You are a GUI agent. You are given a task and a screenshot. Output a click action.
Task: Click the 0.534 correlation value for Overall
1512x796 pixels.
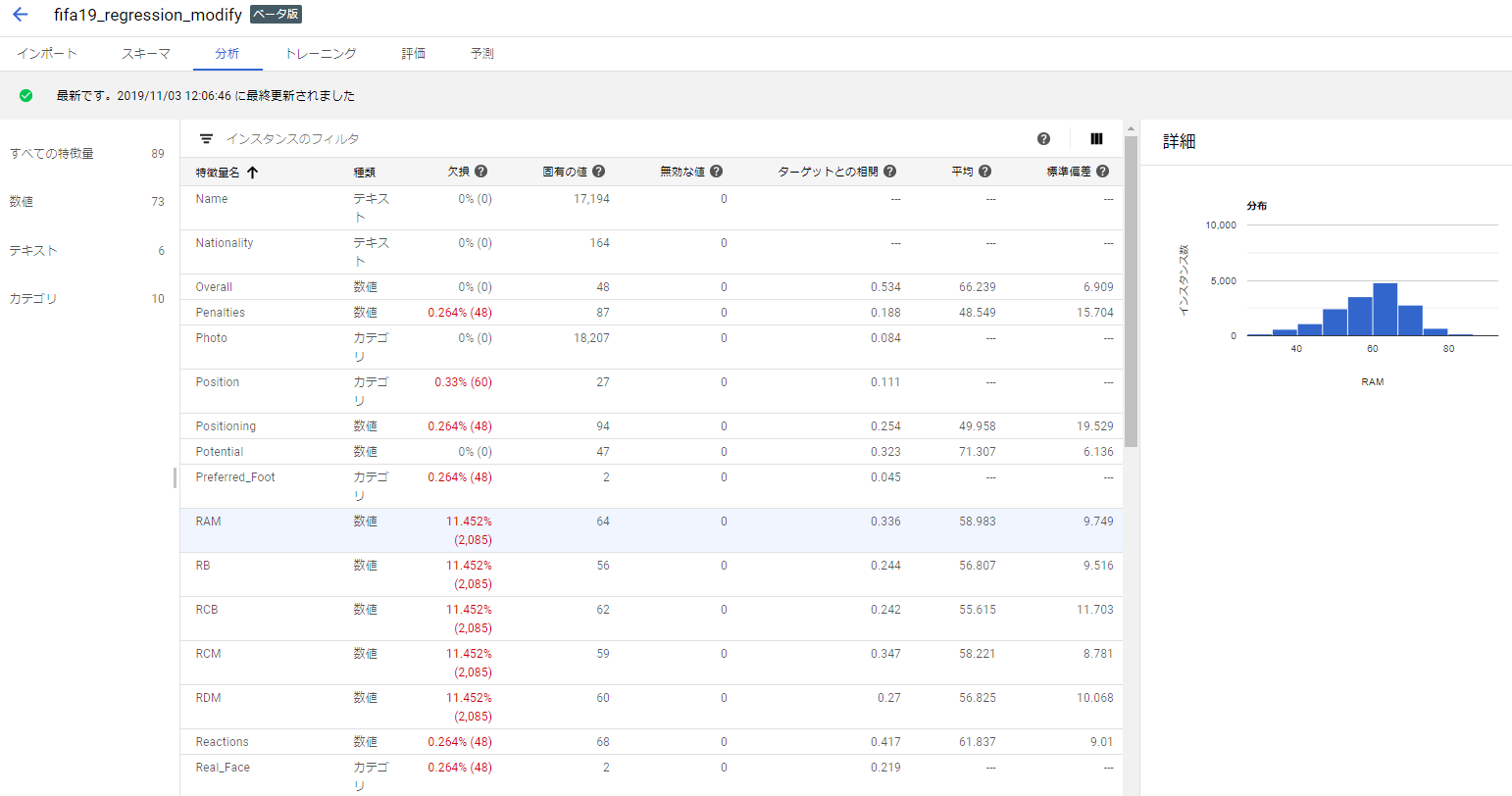click(885, 287)
